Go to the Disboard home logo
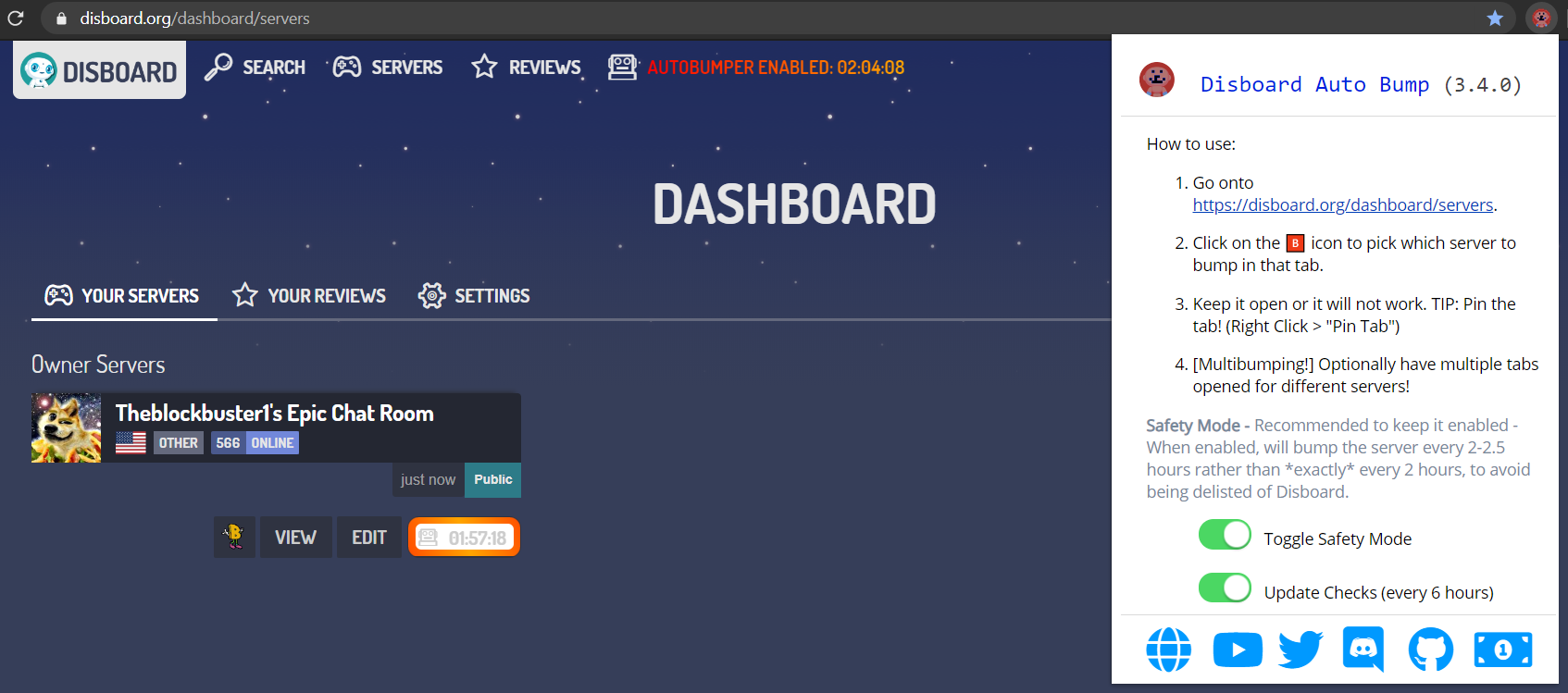Screen dimensions: 1568x693 coord(99,70)
